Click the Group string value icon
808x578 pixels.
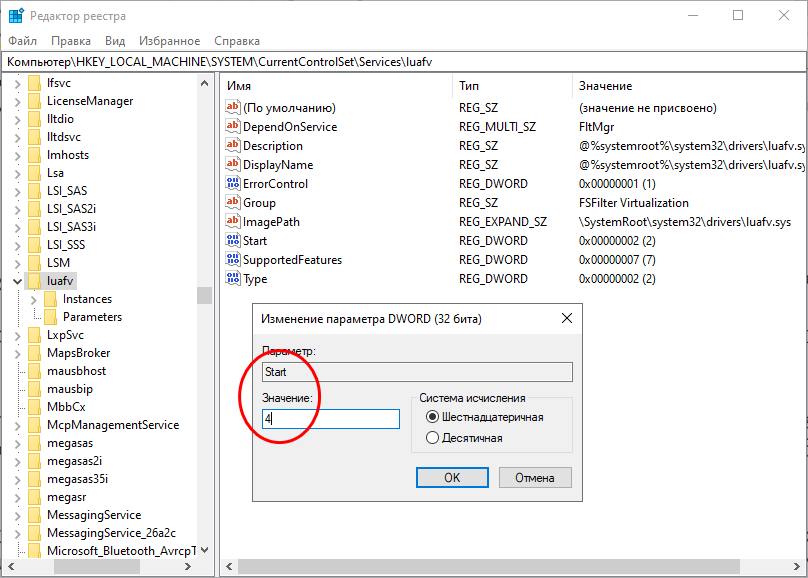[x=232, y=202]
